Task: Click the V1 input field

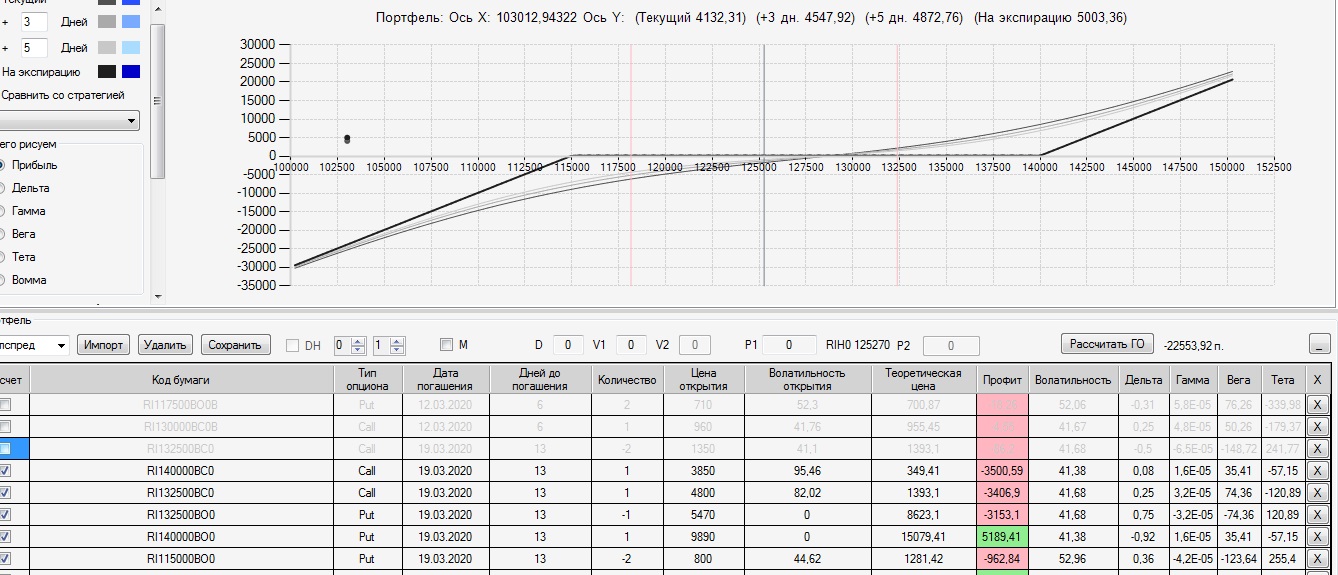Action: point(631,345)
